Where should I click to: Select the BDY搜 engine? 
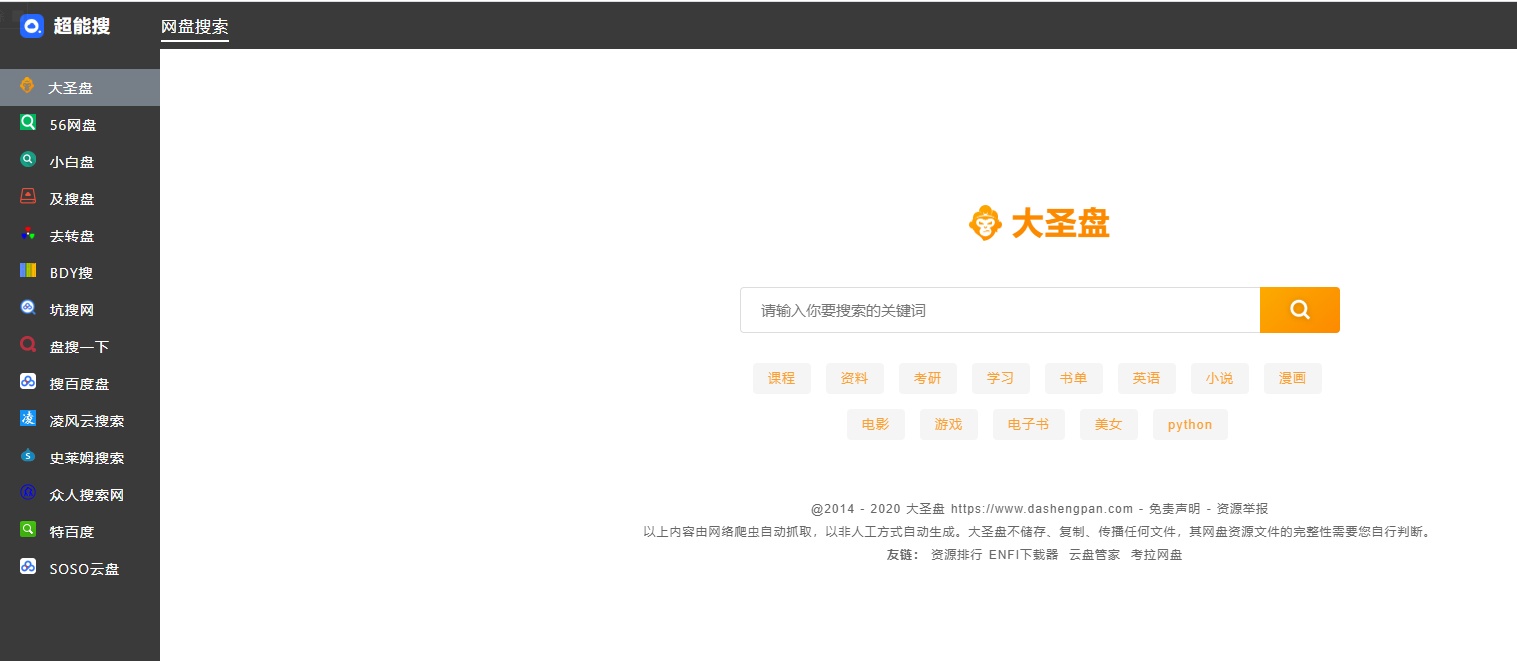[70, 272]
